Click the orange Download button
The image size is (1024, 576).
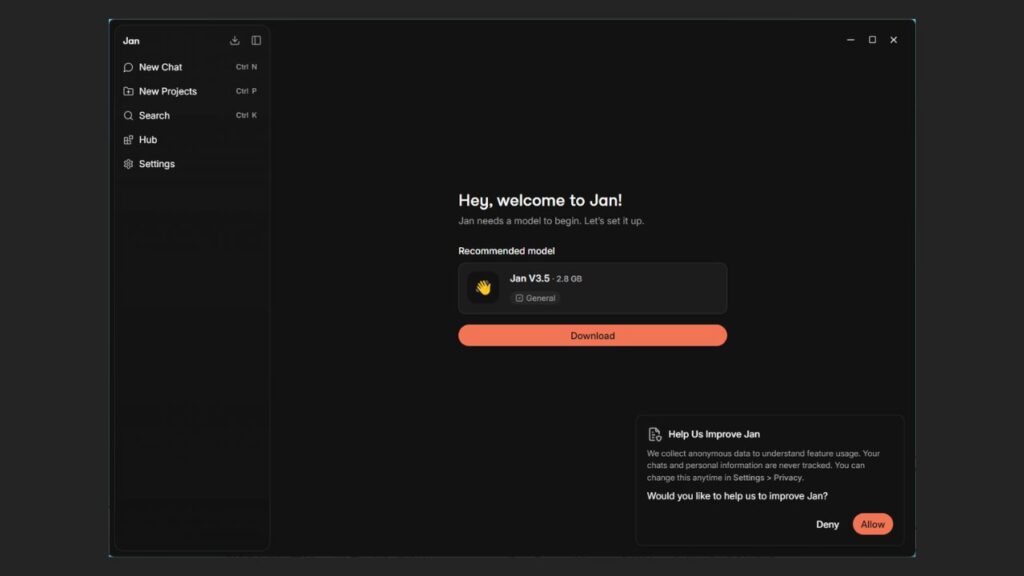592,336
